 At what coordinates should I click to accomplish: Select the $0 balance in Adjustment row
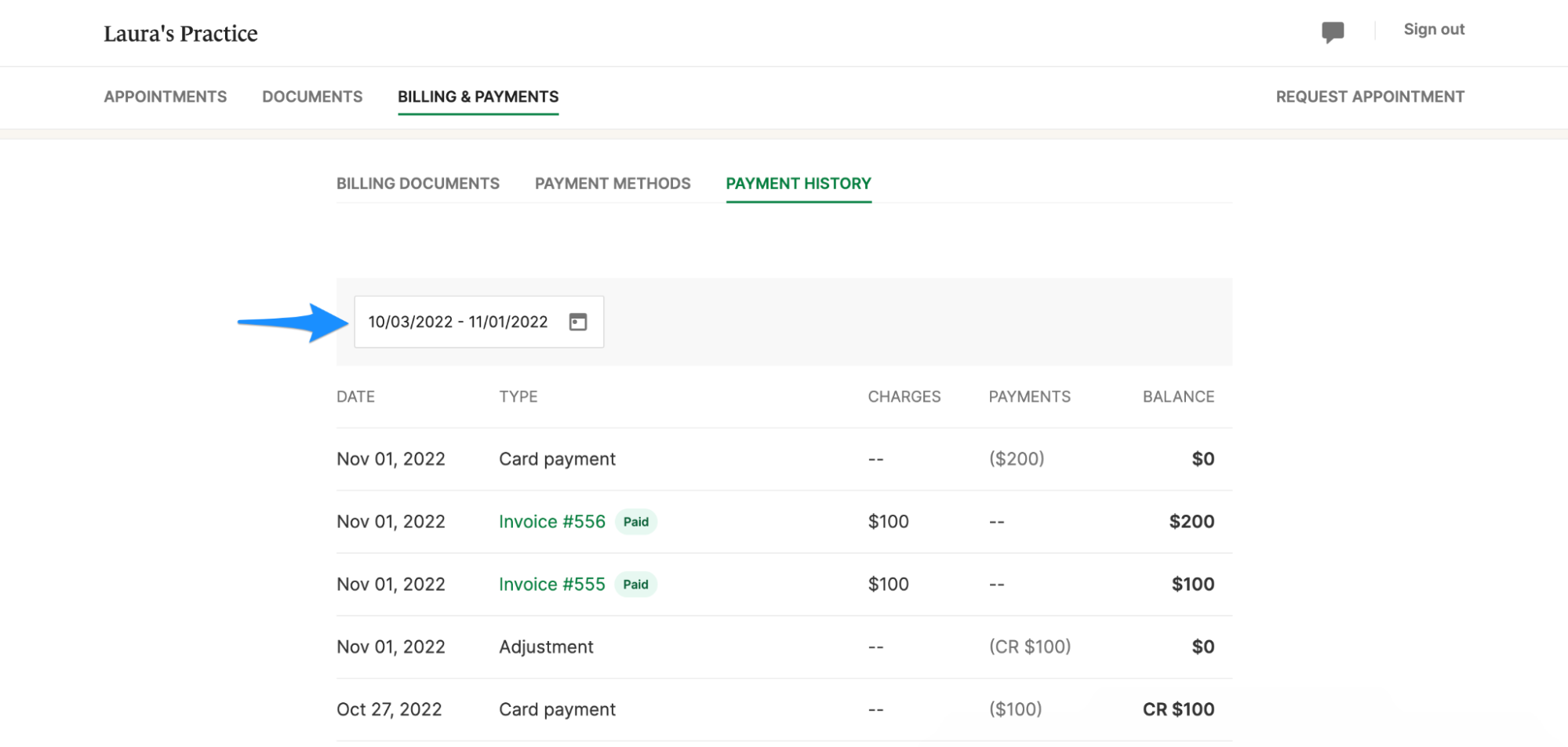(1203, 647)
